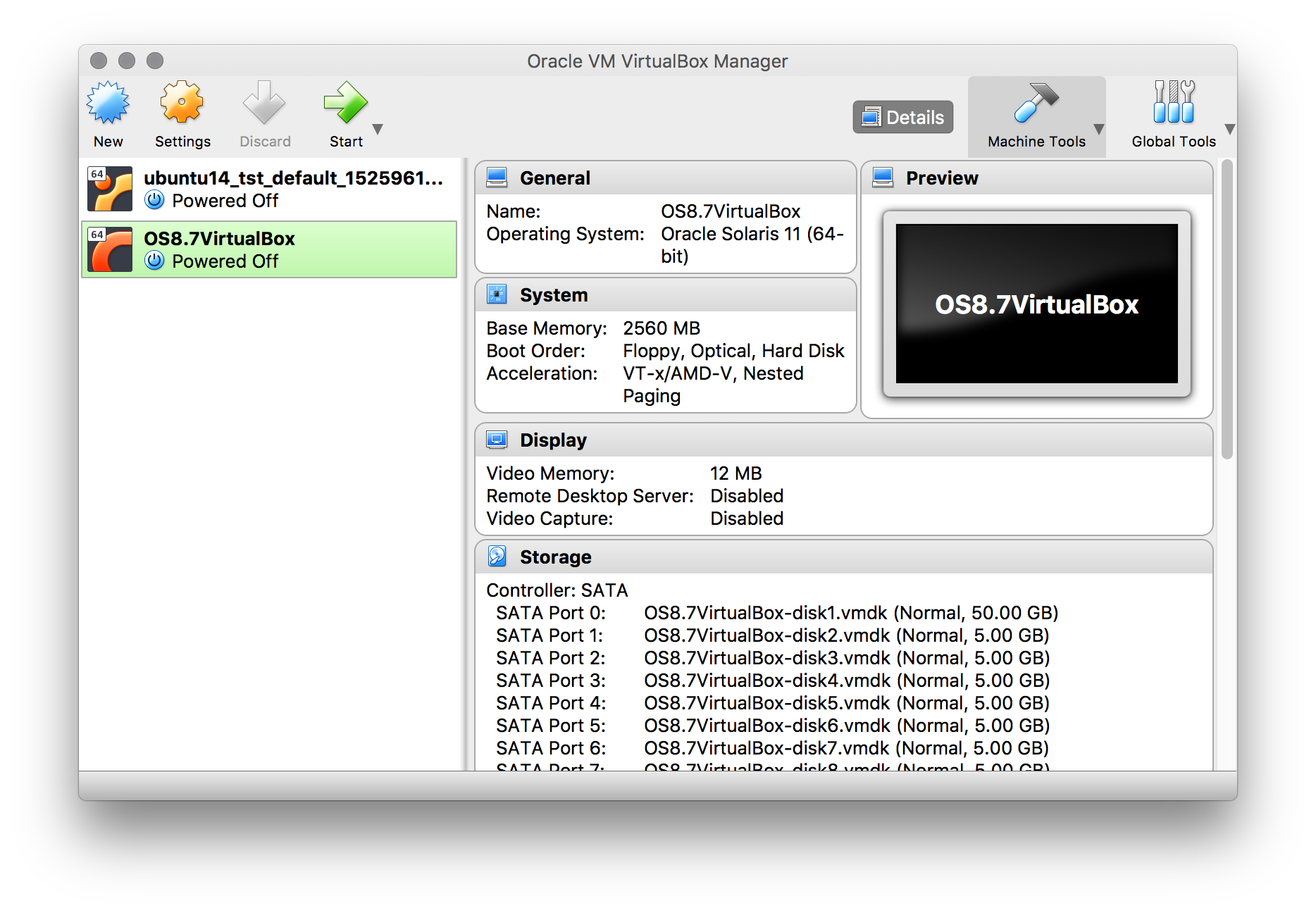The image size is (1316, 913).
Task: Click 'Floppy, Optical, Hard Disk' boot order
Action: (x=733, y=351)
